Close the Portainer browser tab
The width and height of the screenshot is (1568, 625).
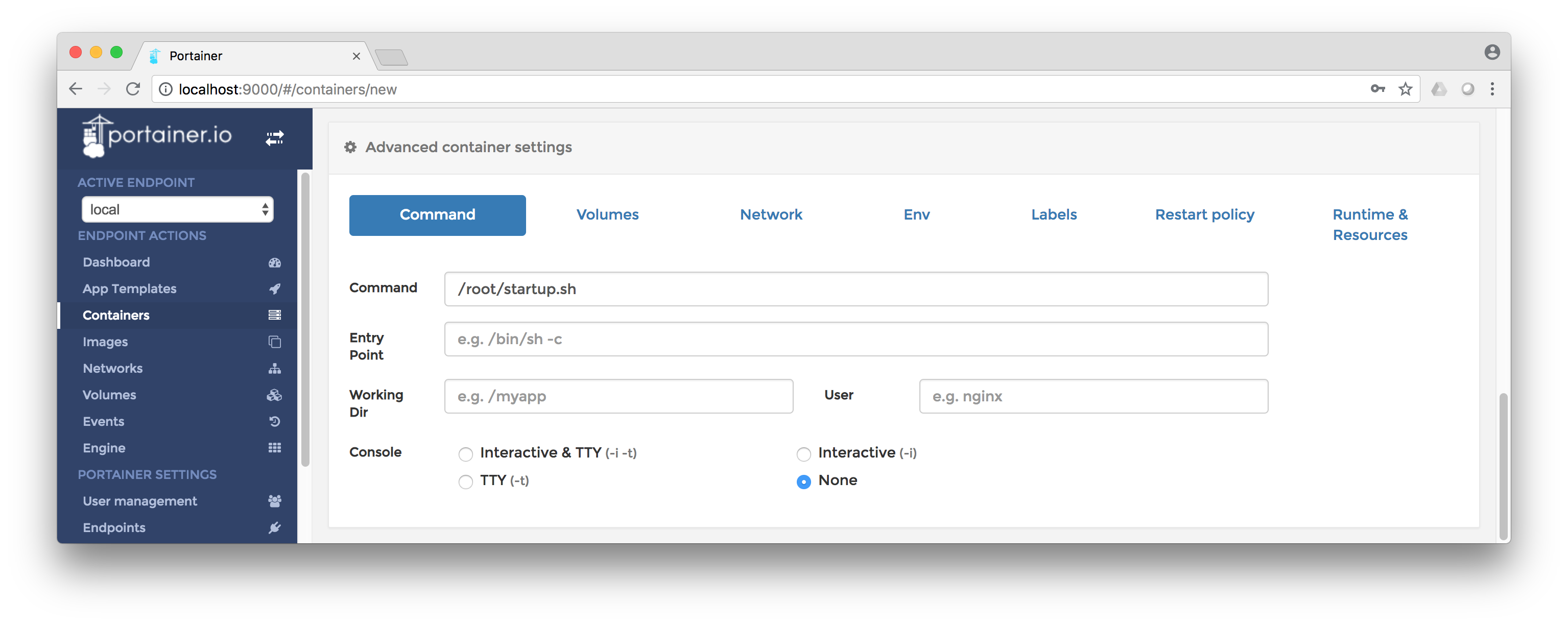click(356, 56)
